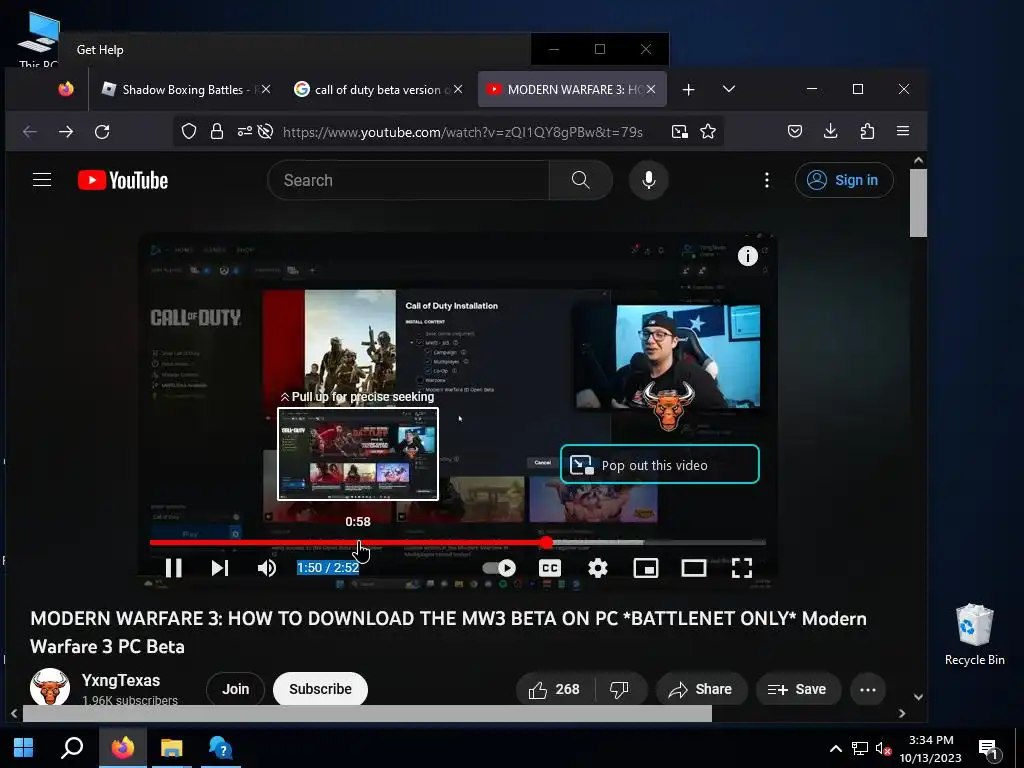1024x768 pixels.
Task: Enter full screen mode
Action: (742, 568)
